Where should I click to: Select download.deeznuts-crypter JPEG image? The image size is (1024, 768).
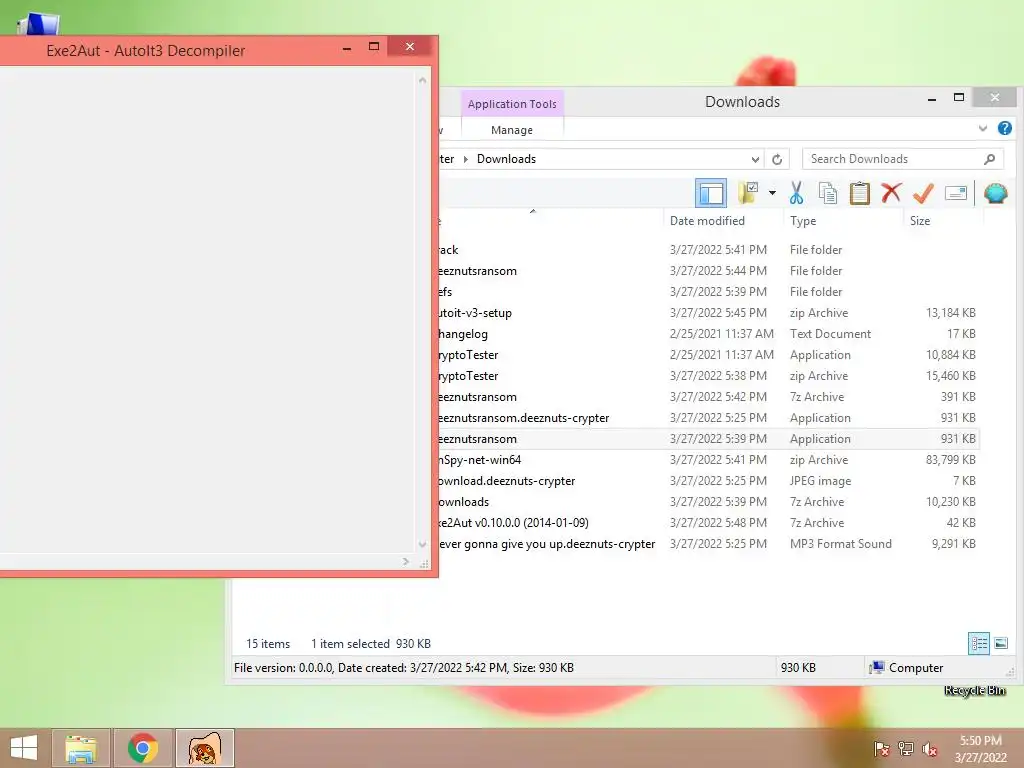[x=709, y=481]
